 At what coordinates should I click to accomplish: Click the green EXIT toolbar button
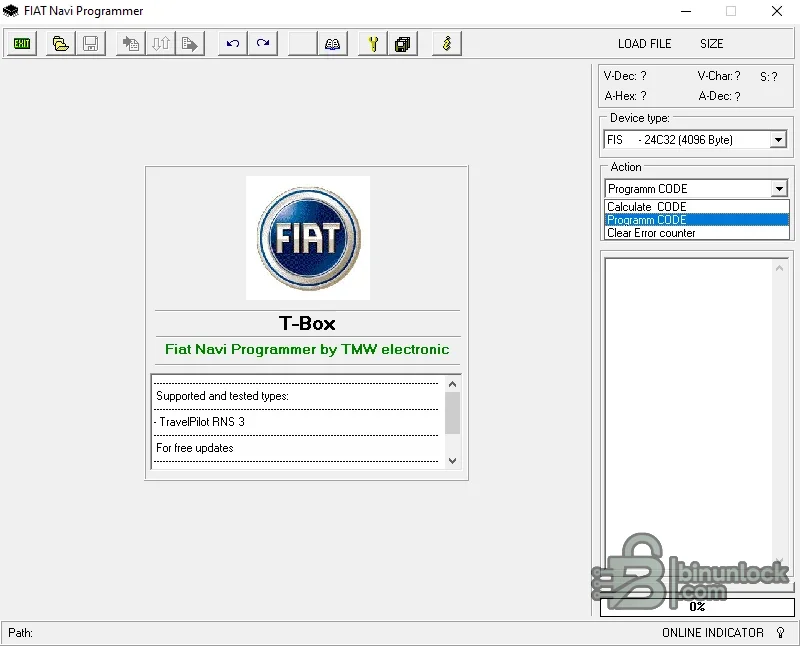point(21,43)
